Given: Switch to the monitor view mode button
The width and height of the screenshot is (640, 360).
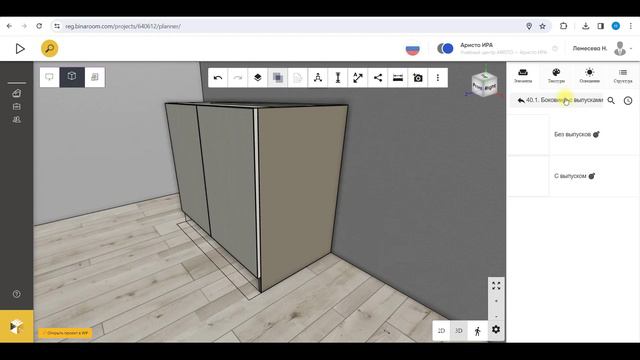Looking at the screenshot, I should pyautogui.click(x=49, y=77).
